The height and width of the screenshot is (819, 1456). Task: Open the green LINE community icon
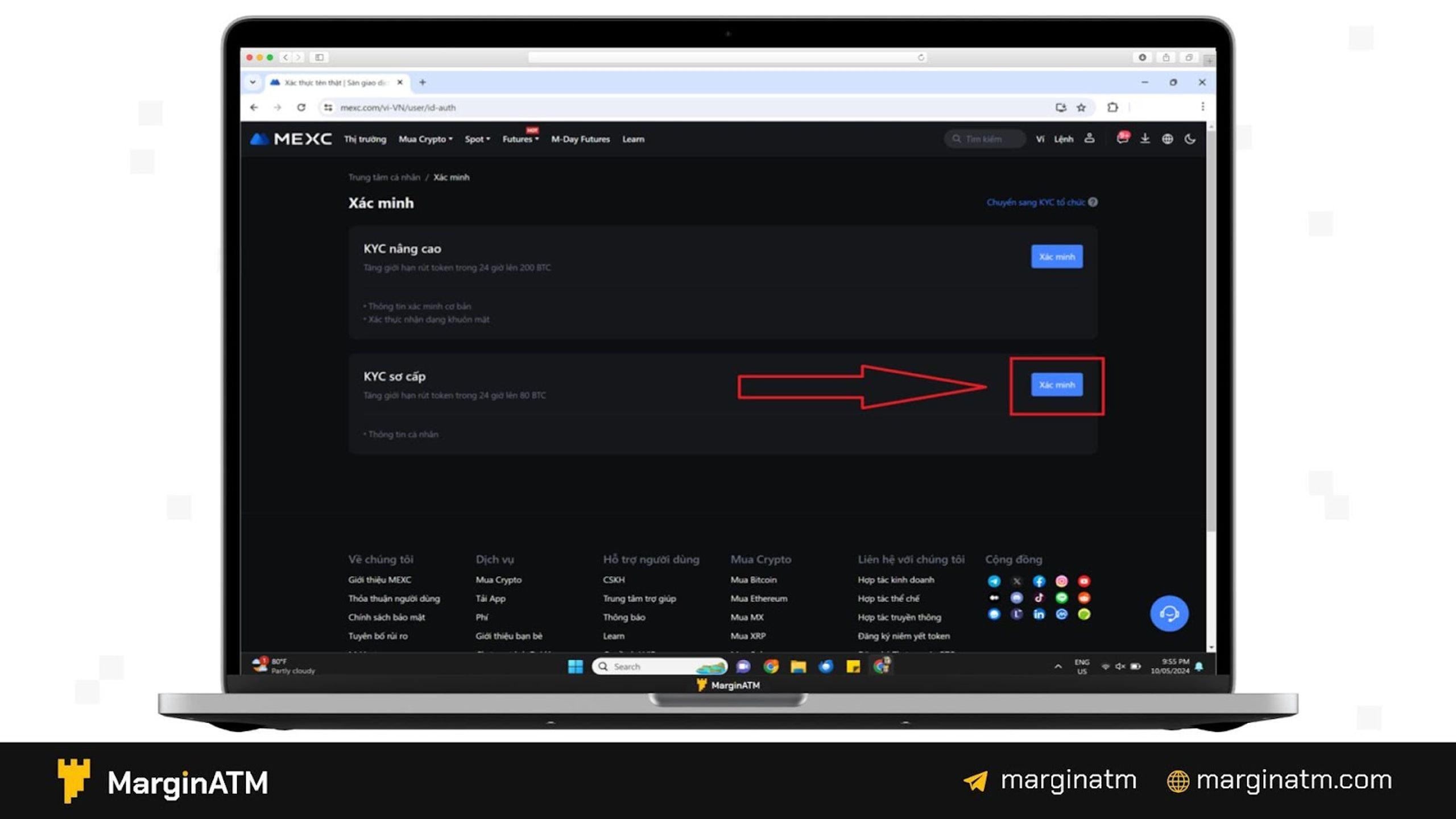coord(1061,598)
